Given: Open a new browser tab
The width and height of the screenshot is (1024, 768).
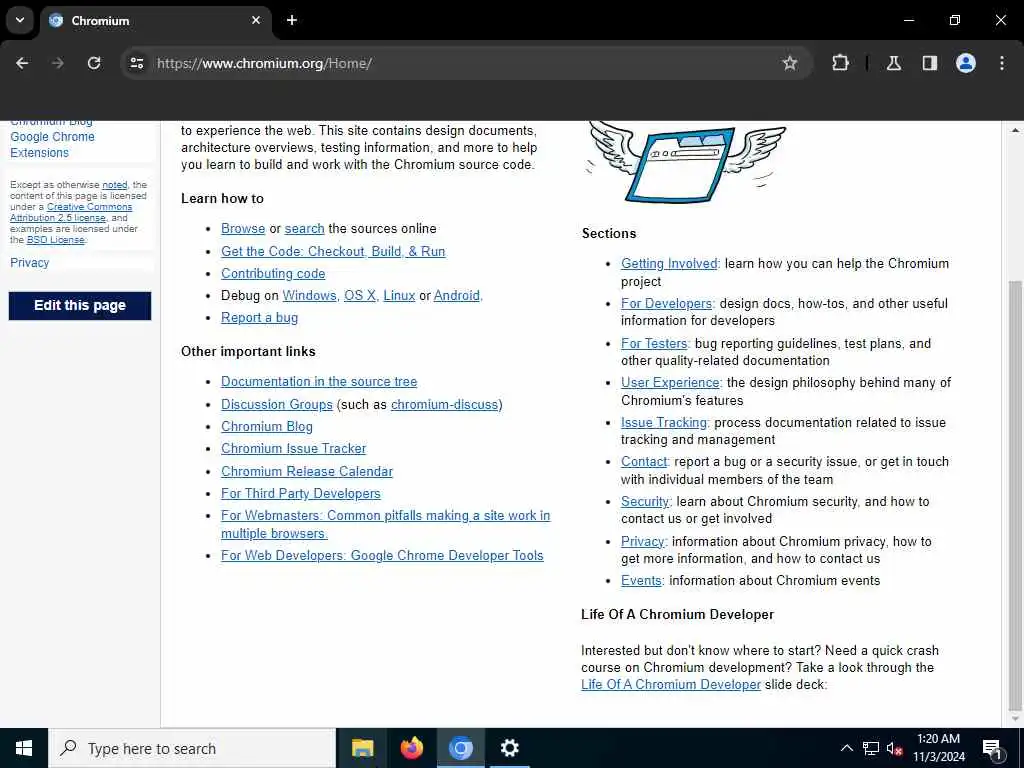Looking at the screenshot, I should [292, 20].
